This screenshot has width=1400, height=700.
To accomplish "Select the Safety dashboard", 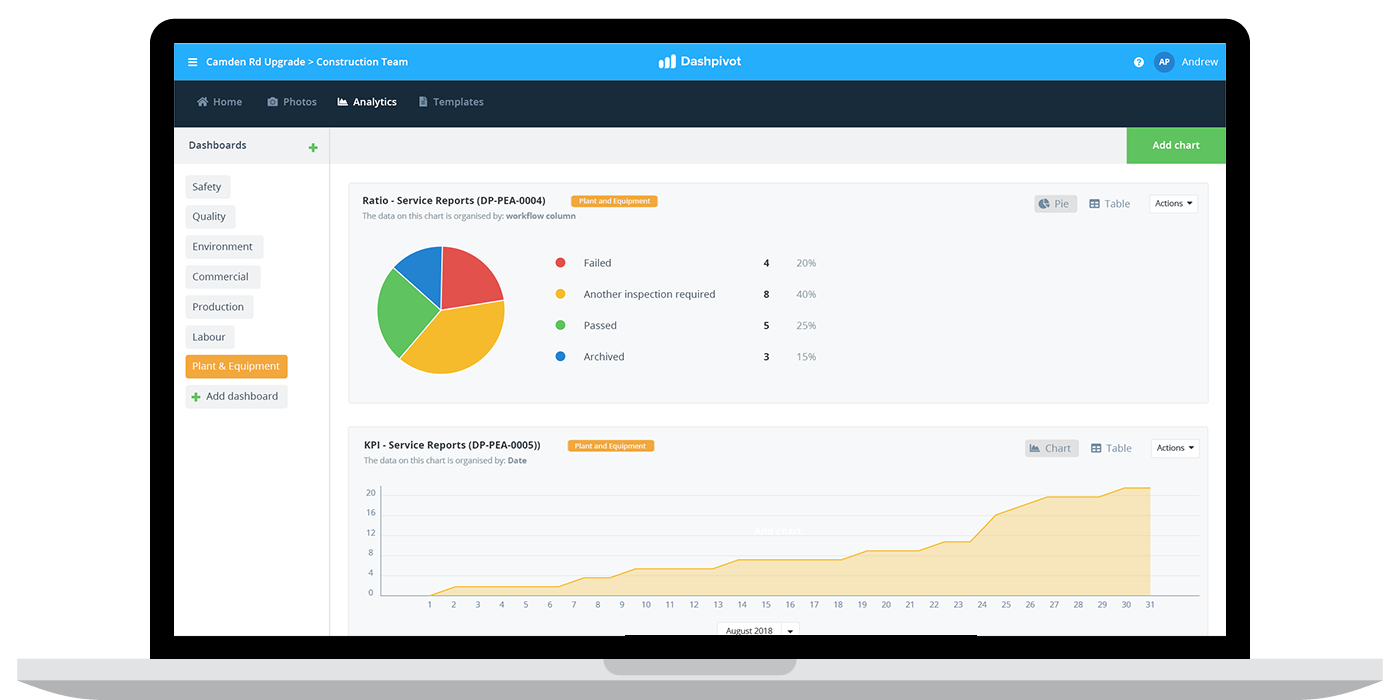I will point(207,187).
